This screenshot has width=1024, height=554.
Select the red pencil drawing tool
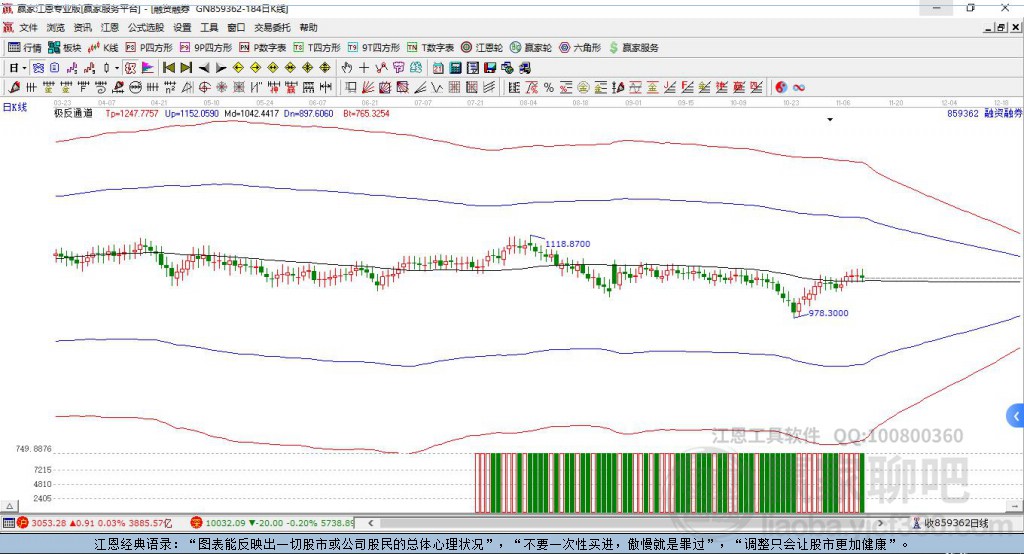(14, 88)
